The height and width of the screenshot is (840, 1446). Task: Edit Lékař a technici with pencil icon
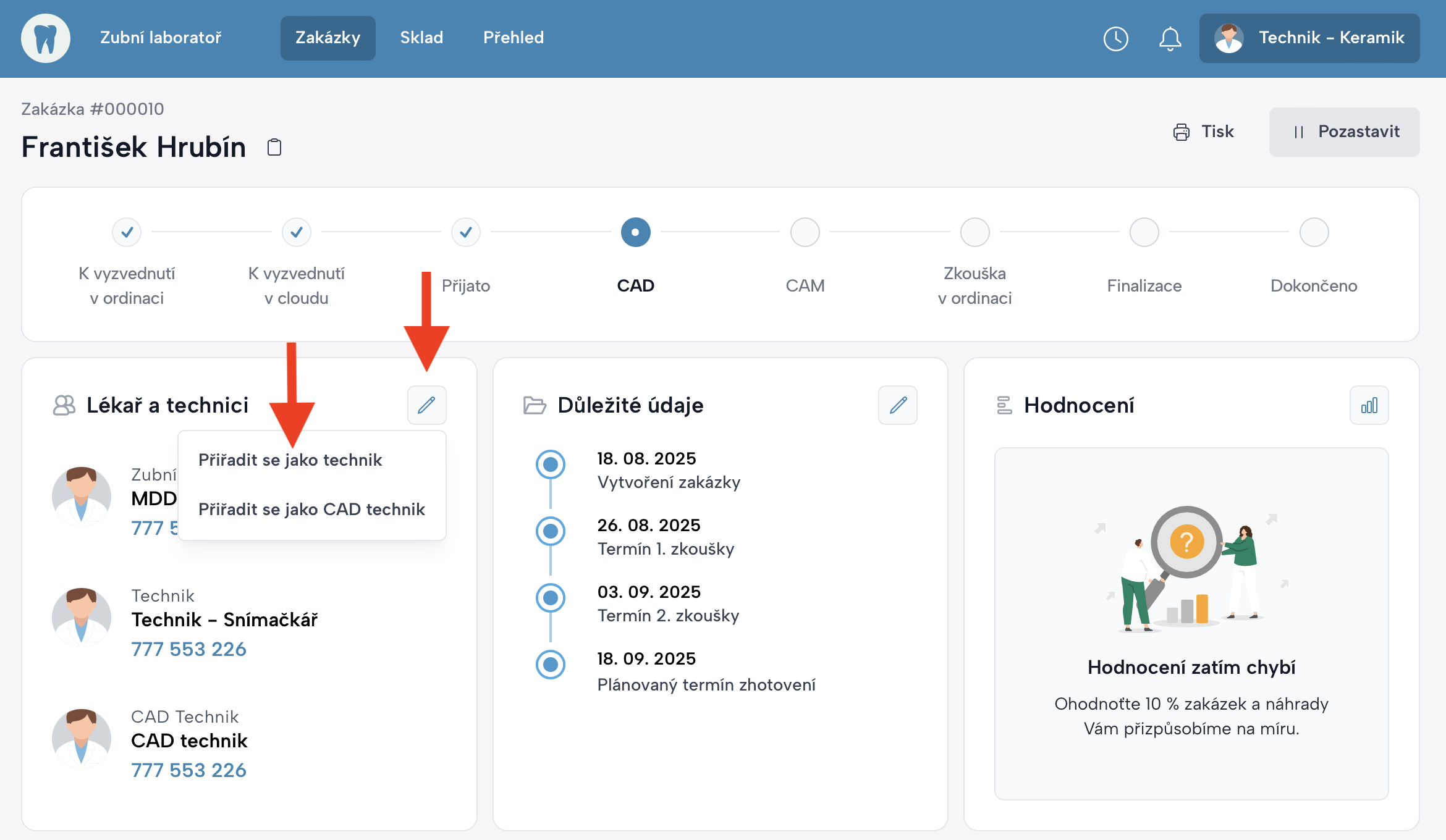pos(426,405)
